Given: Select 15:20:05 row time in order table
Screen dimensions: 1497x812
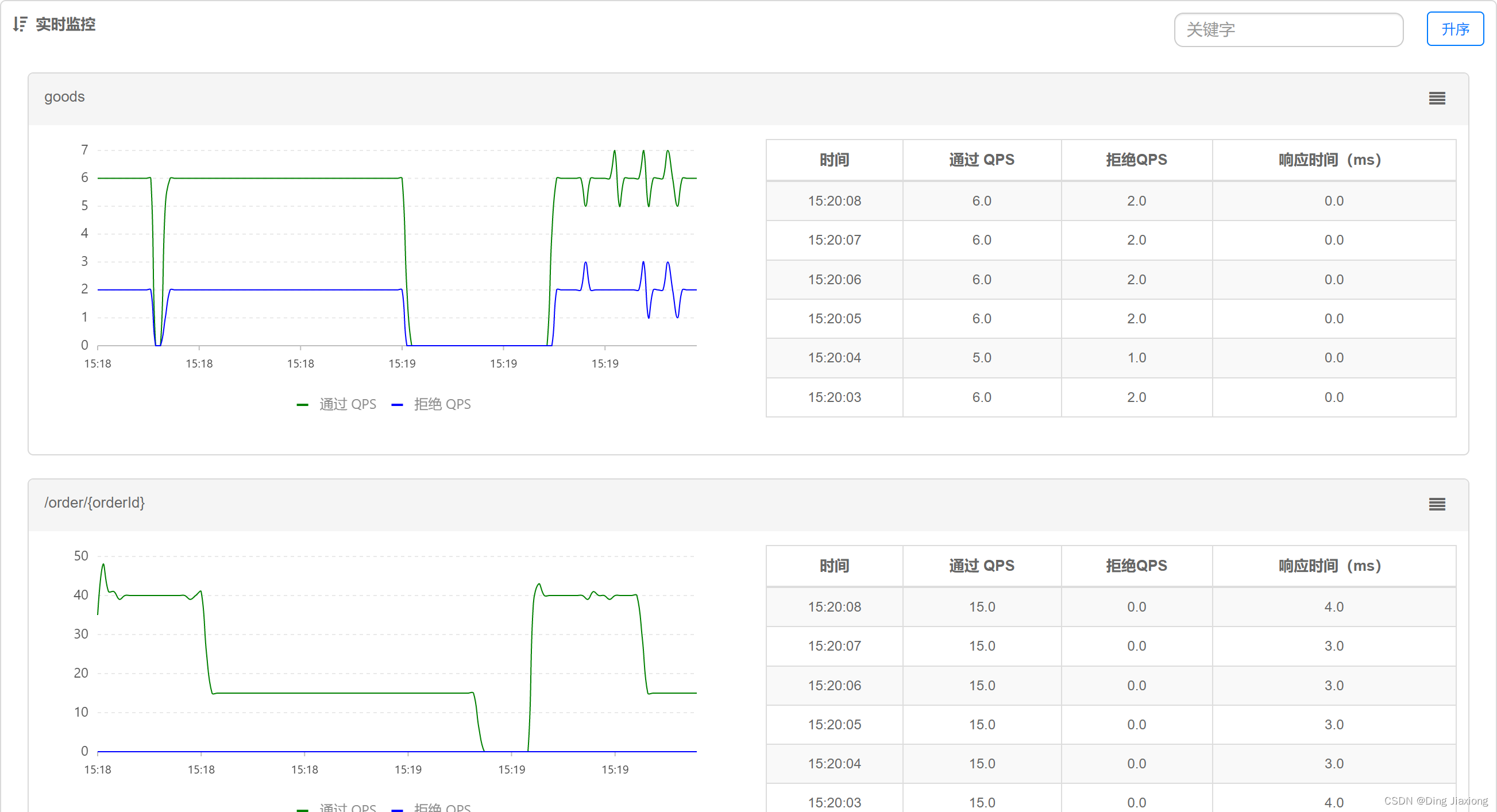Looking at the screenshot, I should (x=834, y=724).
